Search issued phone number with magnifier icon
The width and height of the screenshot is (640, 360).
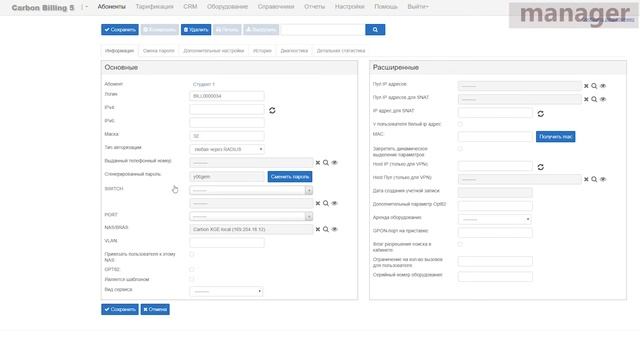pos(326,162)
